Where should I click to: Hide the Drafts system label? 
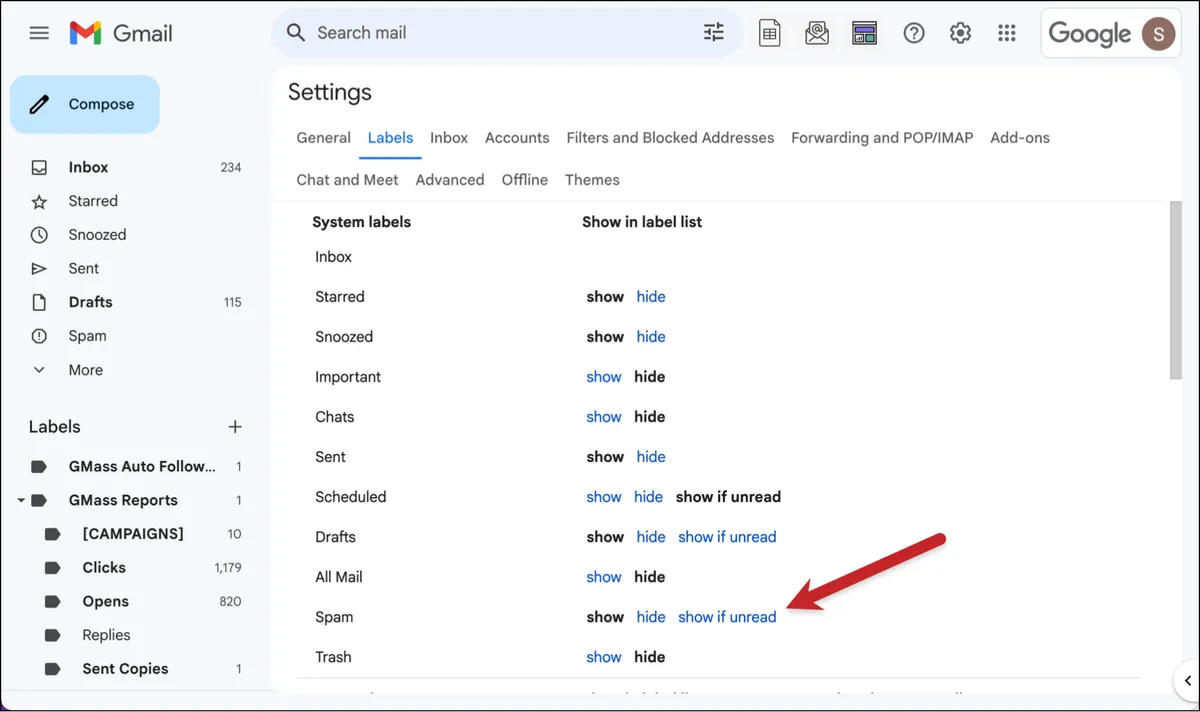(651, 537)
